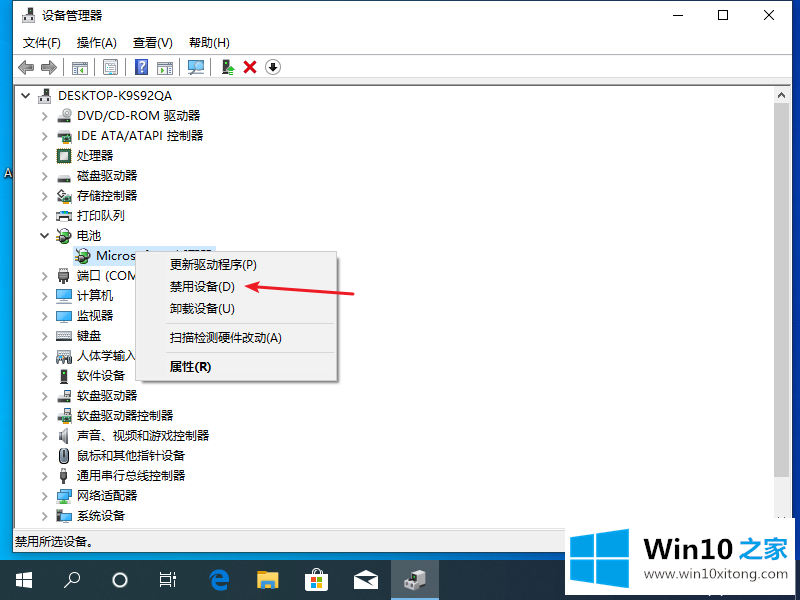Open the 查看(V) menu
The image size is (800, 600).
point(153,43)
